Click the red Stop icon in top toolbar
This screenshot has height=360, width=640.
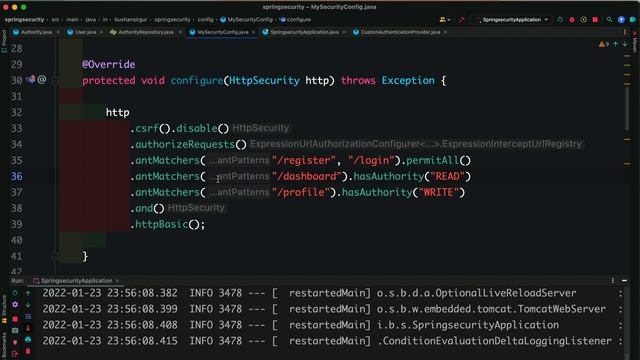click(595, 20)
